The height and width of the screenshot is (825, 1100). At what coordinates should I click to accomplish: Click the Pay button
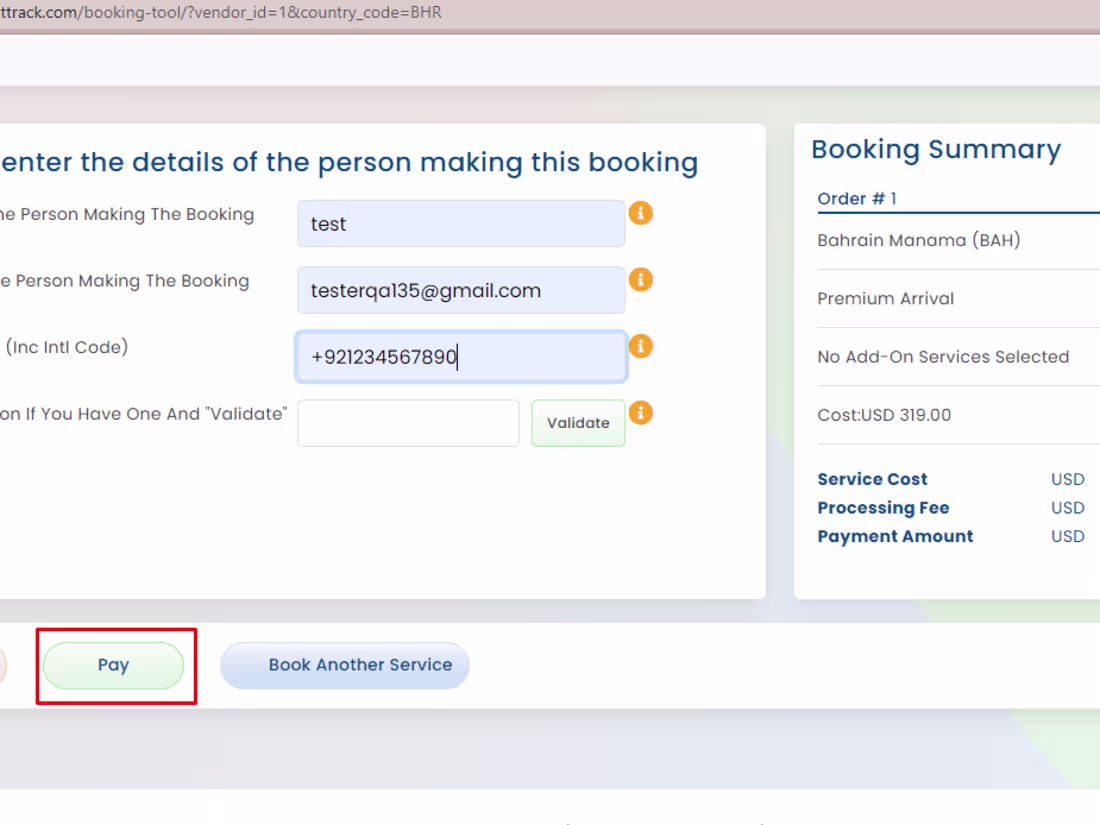click(x=114, y=665)
